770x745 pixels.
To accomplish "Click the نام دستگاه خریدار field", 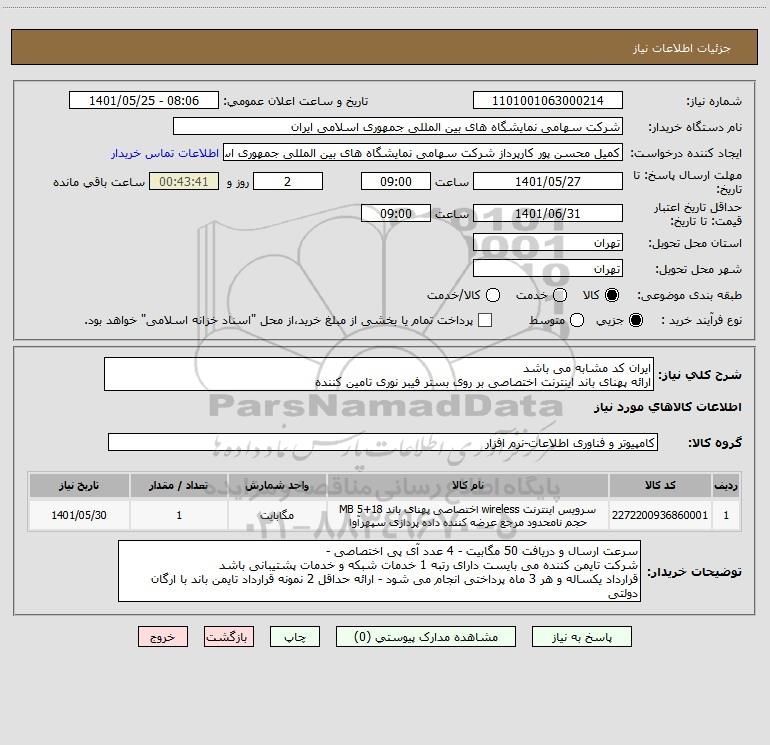I will pyautogui.click(x=398, y=127).
